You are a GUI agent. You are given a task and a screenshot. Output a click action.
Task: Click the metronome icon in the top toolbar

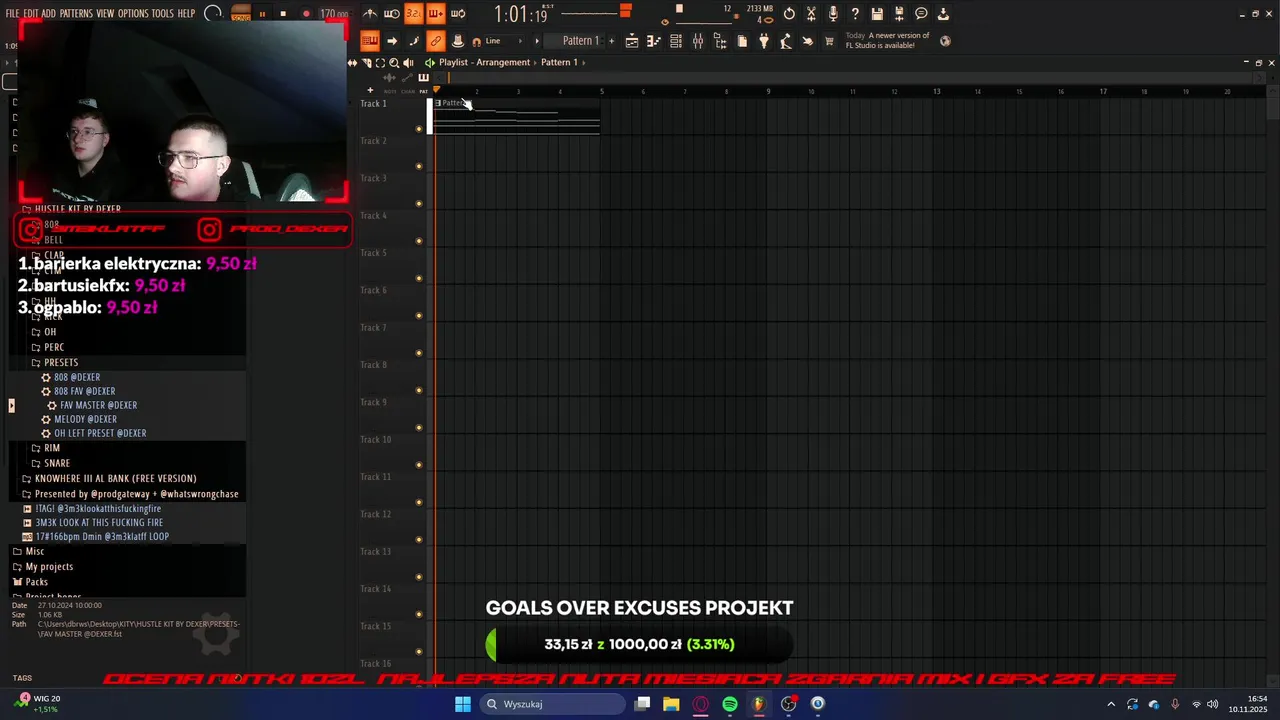pyautogui.click(x=370, y=14)
